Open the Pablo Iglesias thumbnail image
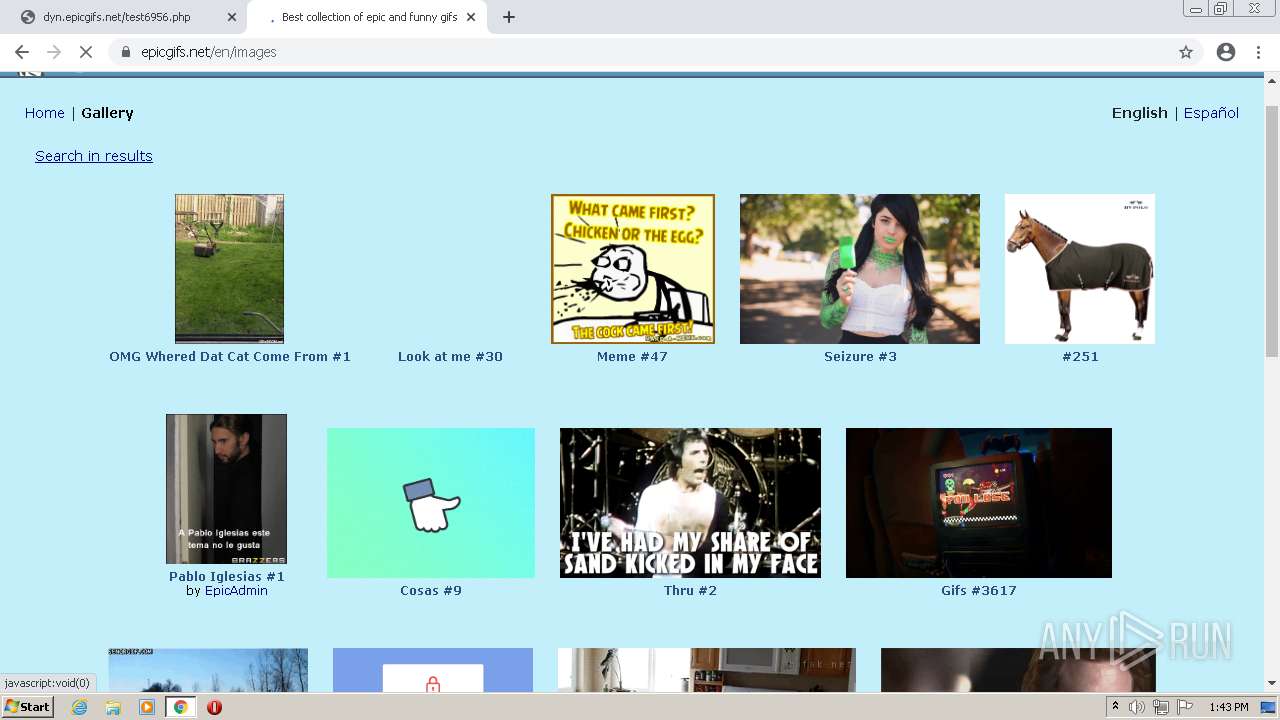The height and width of the screenshot is (720, 1280). coord(226,489)
